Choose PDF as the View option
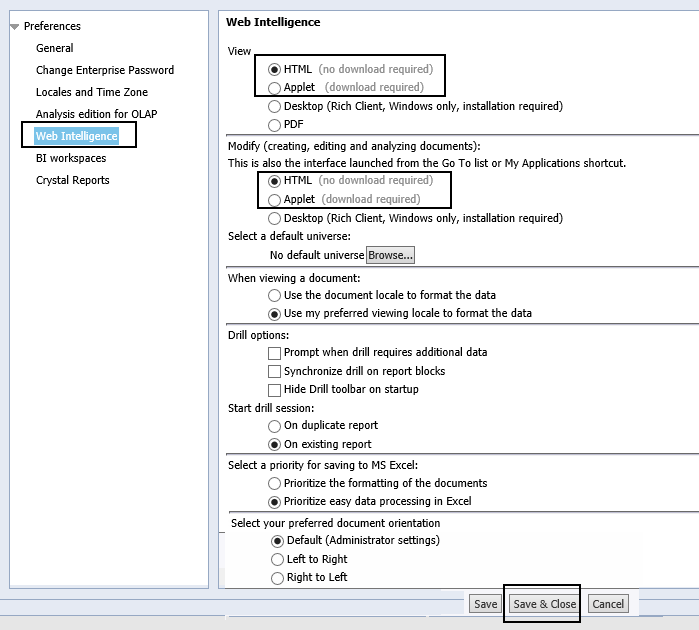The image size is (699, 630). [274, 125]
